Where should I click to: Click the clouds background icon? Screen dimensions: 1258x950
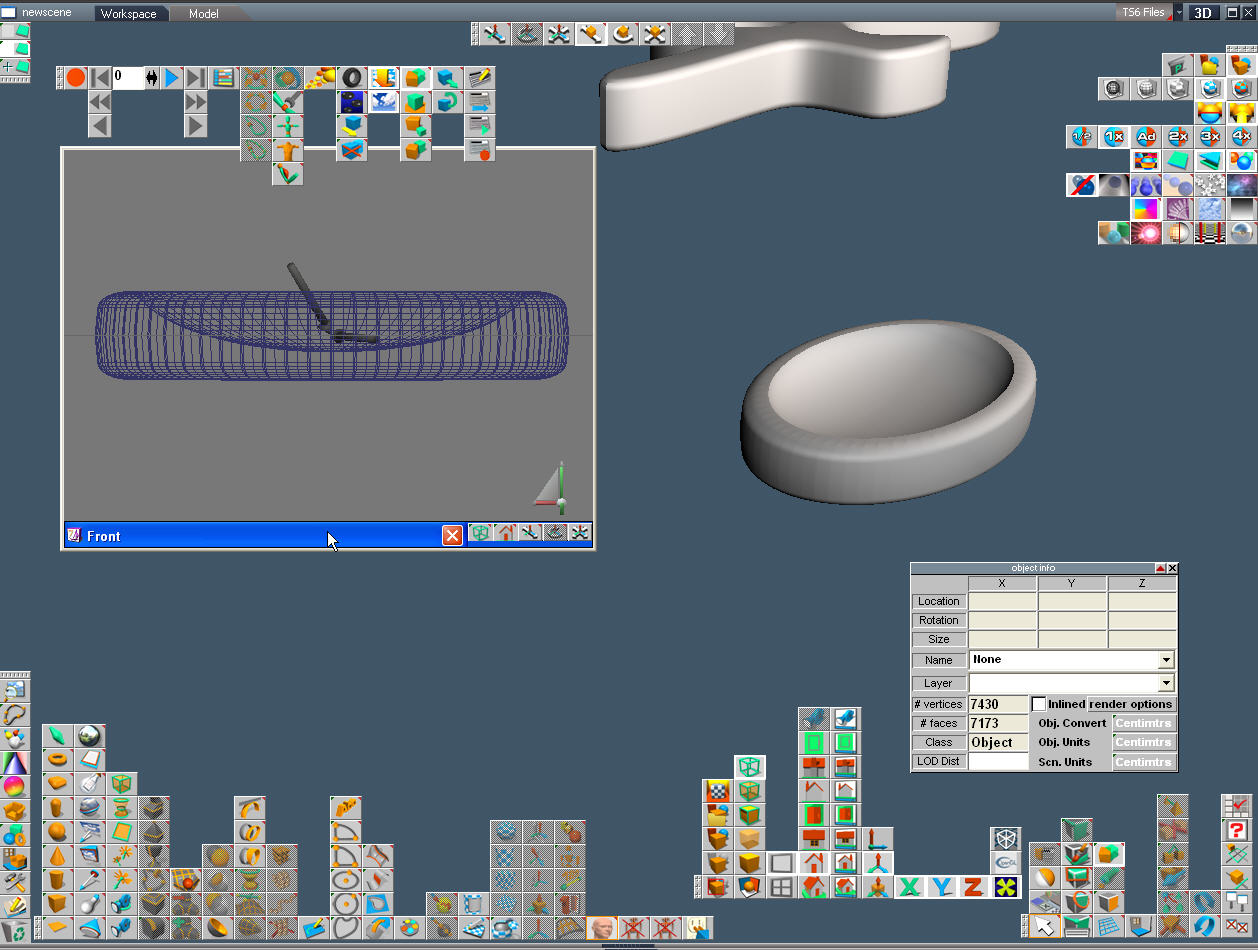click(384, 101)
